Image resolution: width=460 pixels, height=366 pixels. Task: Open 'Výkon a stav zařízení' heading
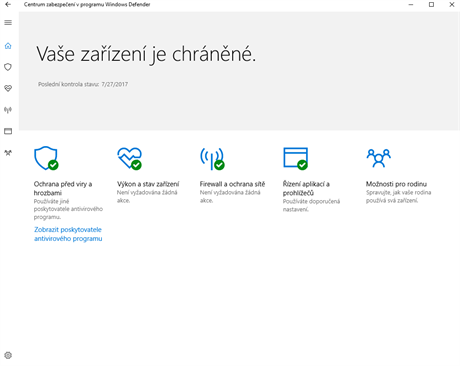point(148,184)
